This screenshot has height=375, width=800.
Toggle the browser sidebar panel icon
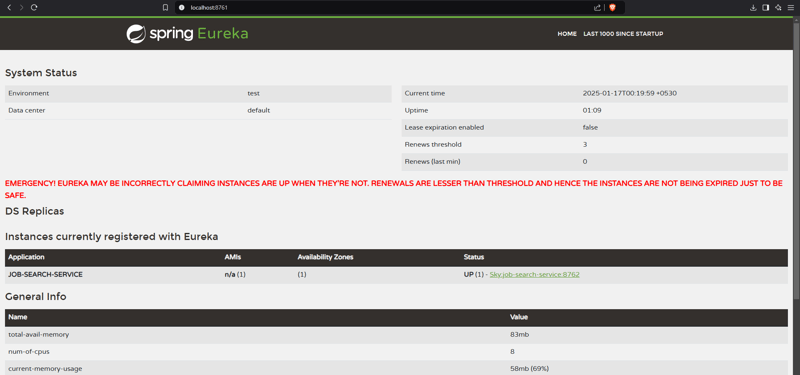(765, 7)
